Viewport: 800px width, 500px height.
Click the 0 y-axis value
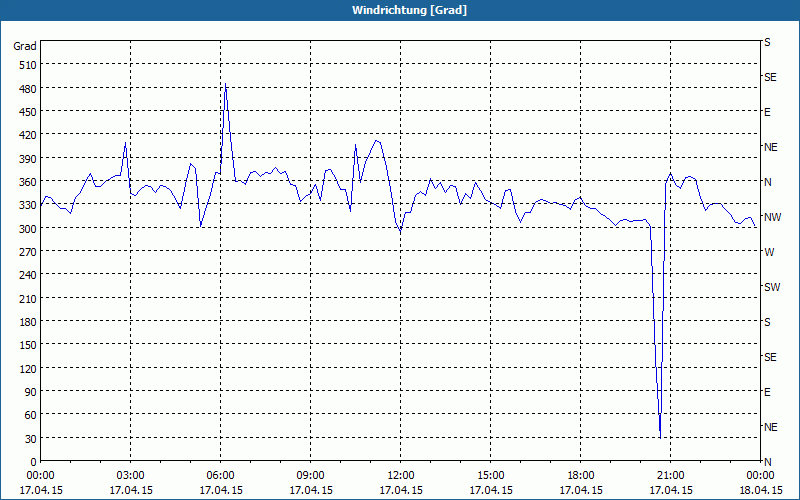pyautogui.click(x=34, y=462)
